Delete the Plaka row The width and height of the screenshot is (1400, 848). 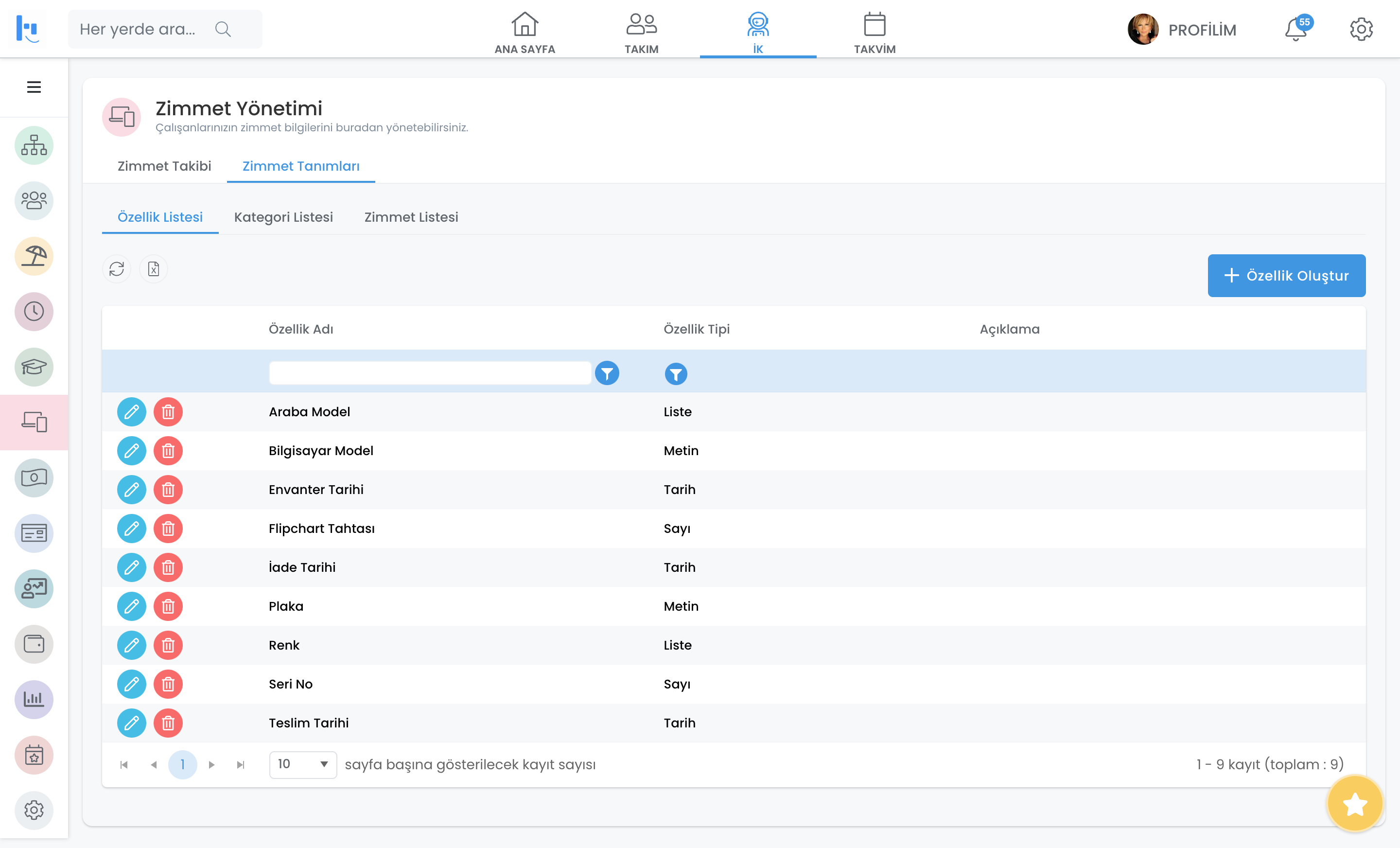click(168, 606)
